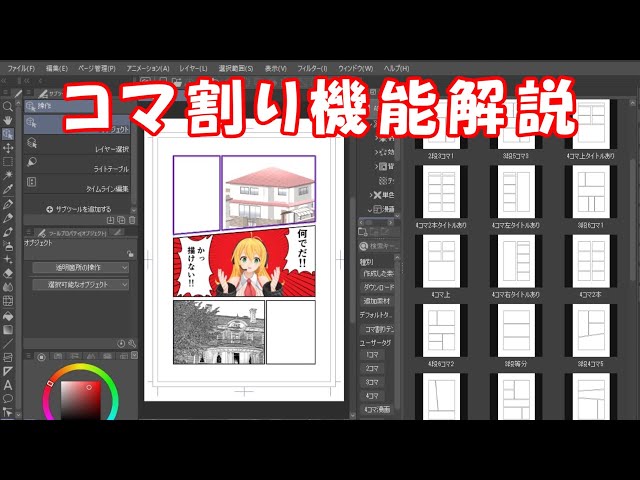Select the Move layer tool

(x=7, y=148)
